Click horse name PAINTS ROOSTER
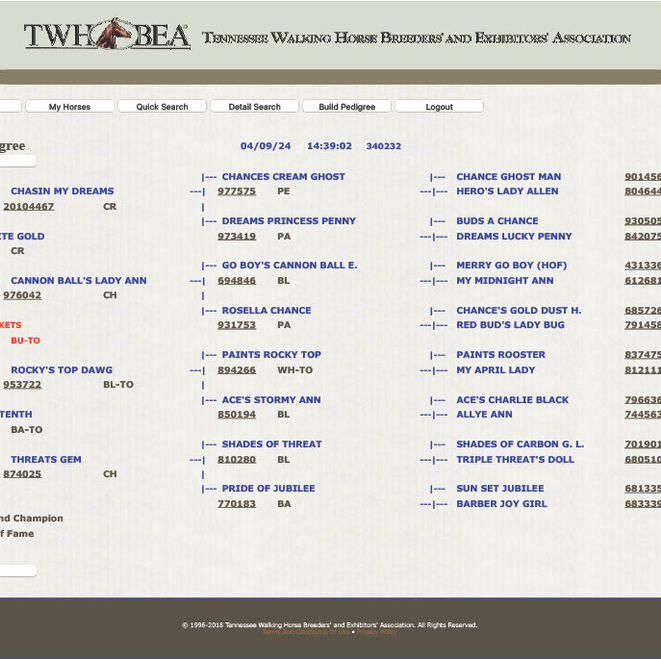Viewport: 661px width, 659px height. click(x=501, y=355)
